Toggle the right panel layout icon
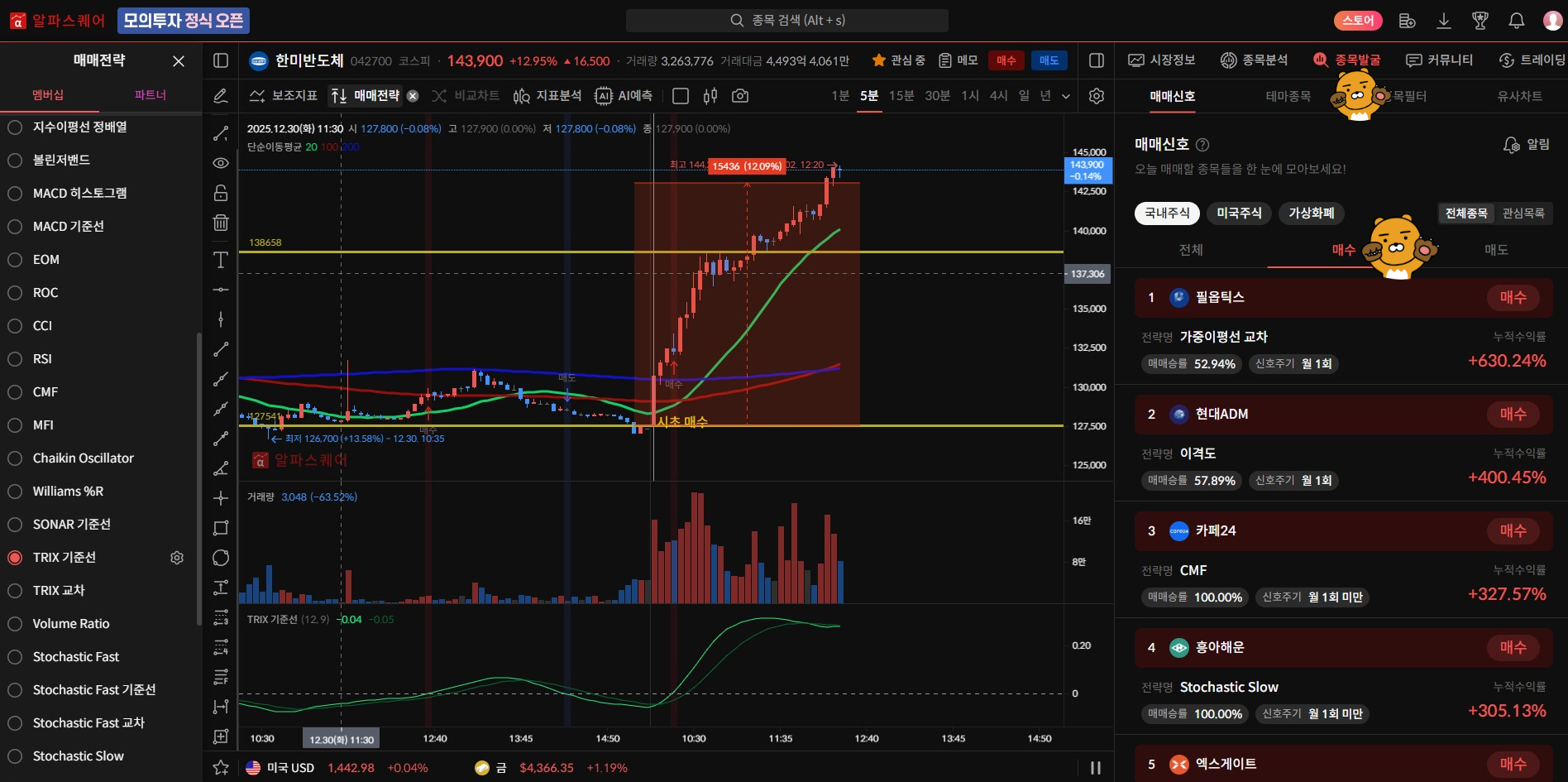The height and width of the screenshot is (782, 1568). (1097, 60)
